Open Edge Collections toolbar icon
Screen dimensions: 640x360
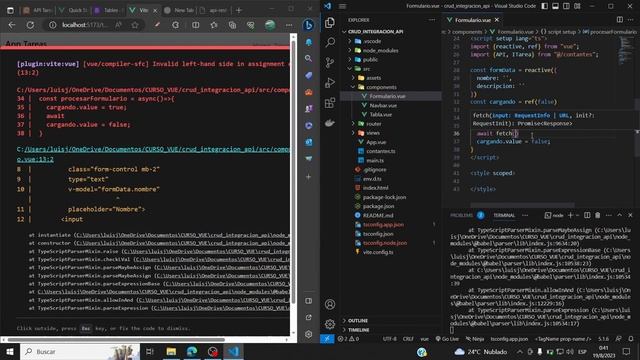coord(232,25)
